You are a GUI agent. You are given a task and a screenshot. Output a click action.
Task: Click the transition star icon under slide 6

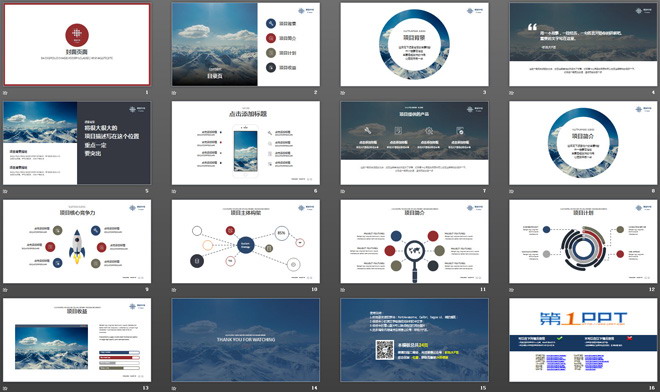(x=174, y=192)
